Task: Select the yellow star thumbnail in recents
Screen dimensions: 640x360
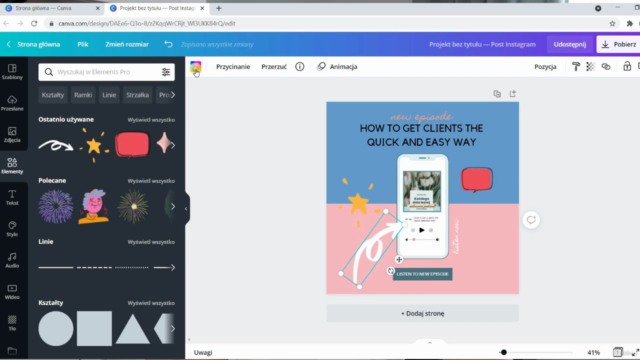Action: click(94, 145)
